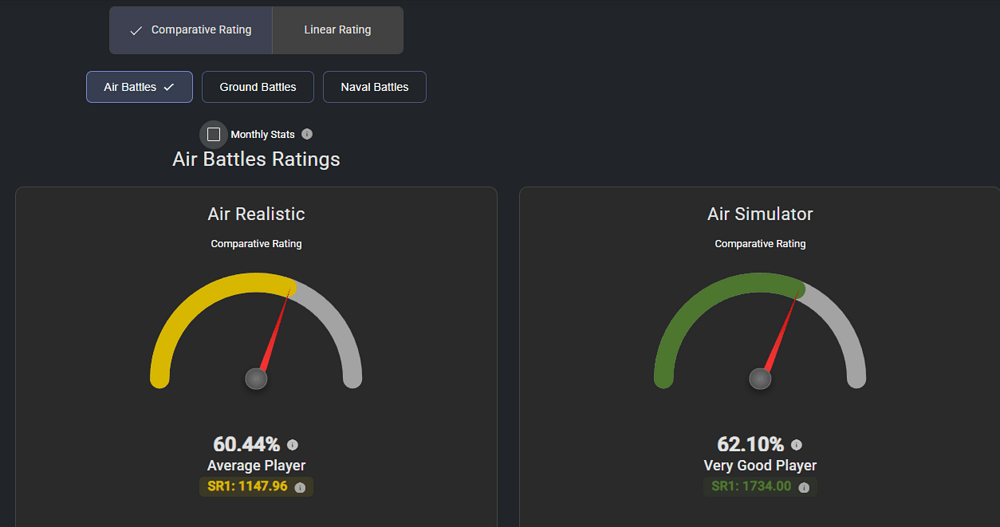This screenshot has height=527, width=1000.
Task: Click the Air Simulator gauge pivot knob
Action: 761,379
